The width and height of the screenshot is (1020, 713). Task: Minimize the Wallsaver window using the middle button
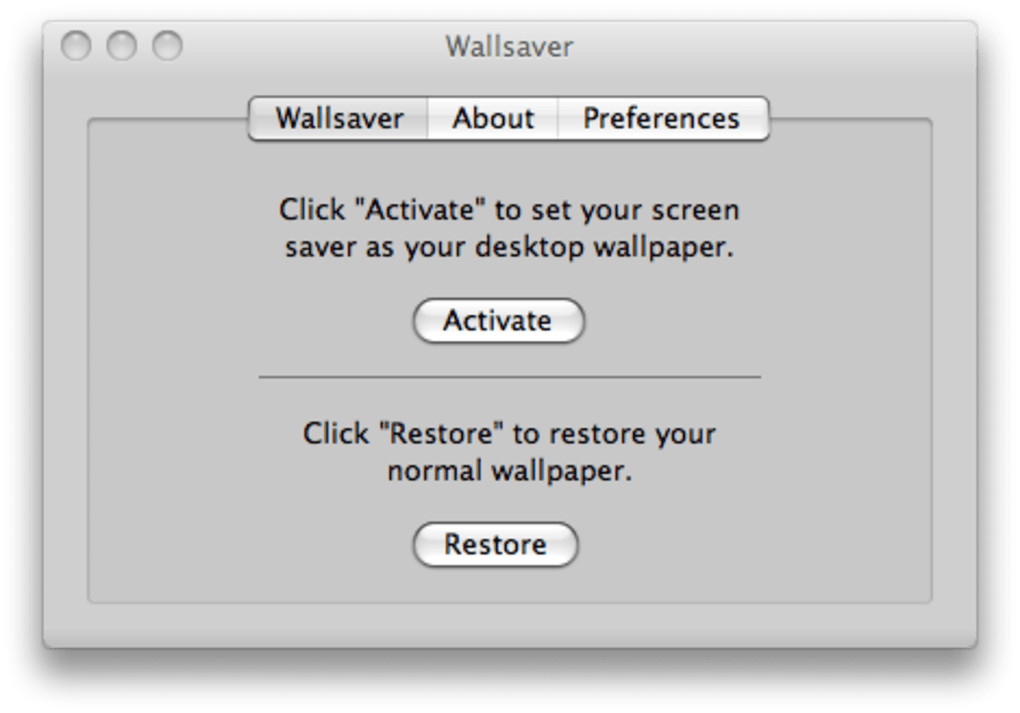click(x=121, y=46)
